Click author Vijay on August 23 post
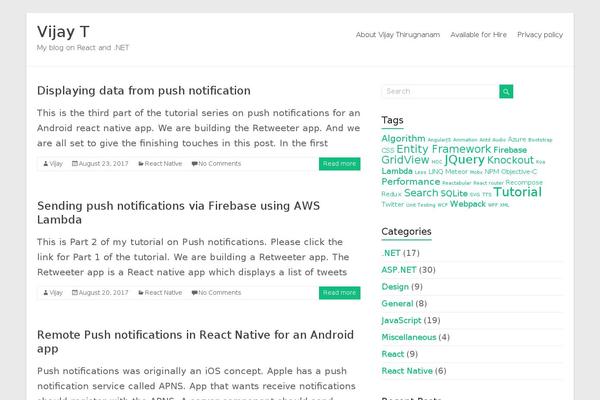This screenshot has height=400, width=600. pyautogui.click(x=56, y=164)
